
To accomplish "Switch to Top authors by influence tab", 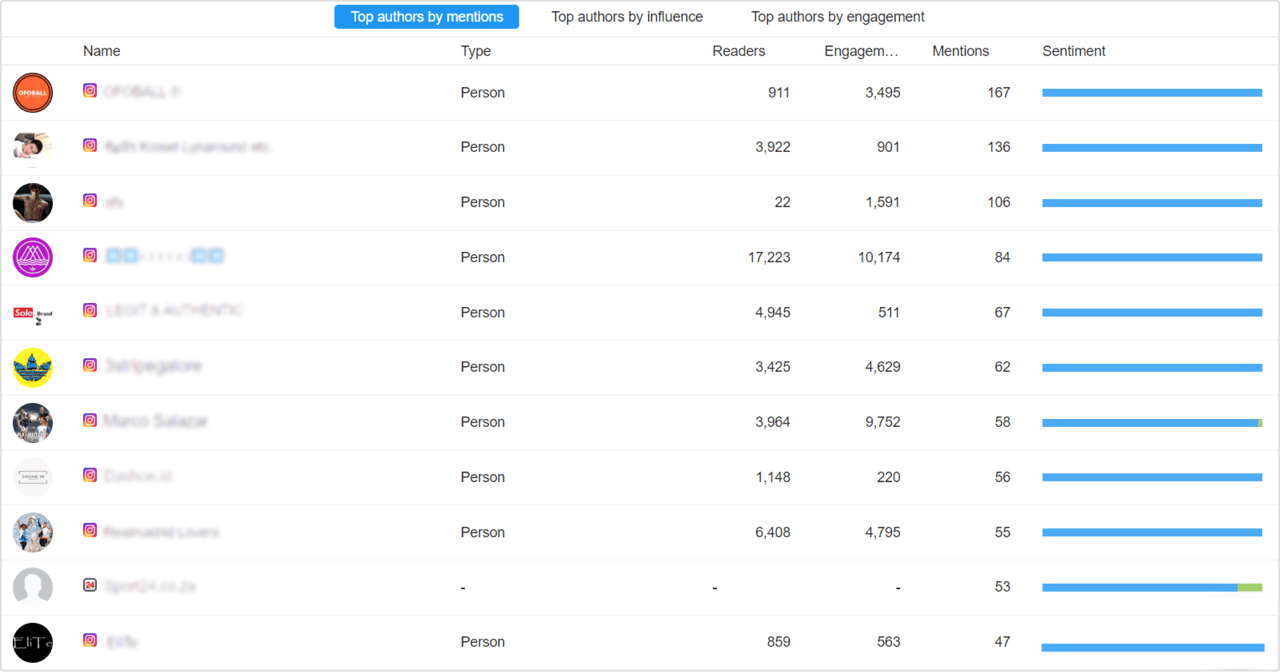I will tap(627, 17).
